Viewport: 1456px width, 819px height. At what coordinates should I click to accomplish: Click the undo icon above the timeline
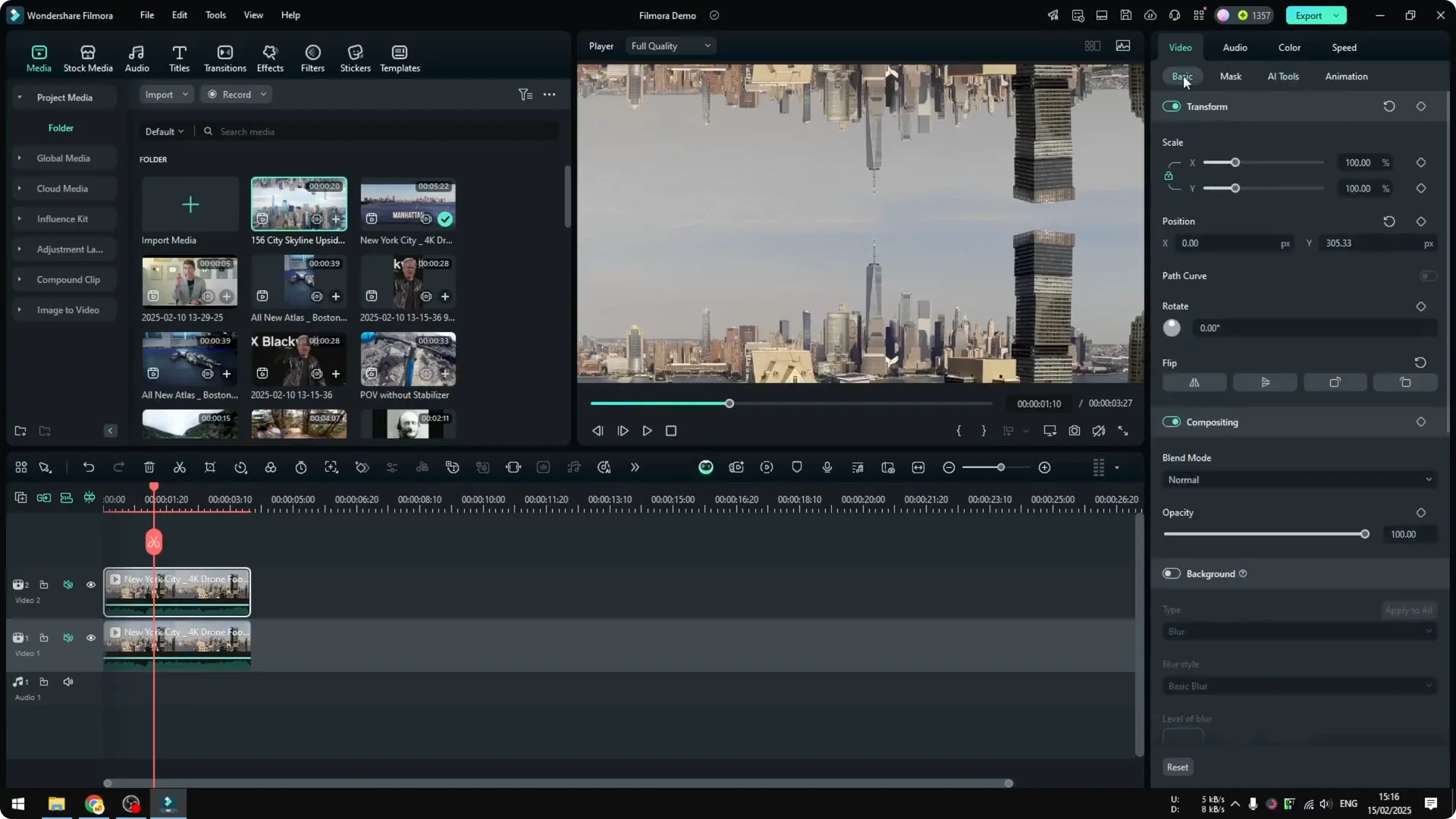point(89,467)
